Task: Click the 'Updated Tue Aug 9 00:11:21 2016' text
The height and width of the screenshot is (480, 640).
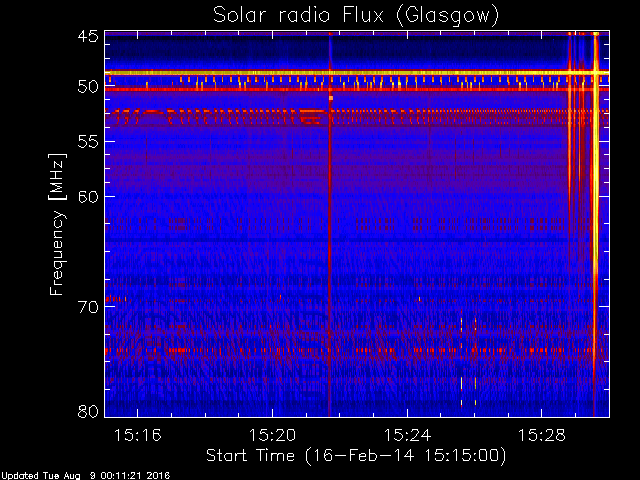Action: tap(85, 476)
